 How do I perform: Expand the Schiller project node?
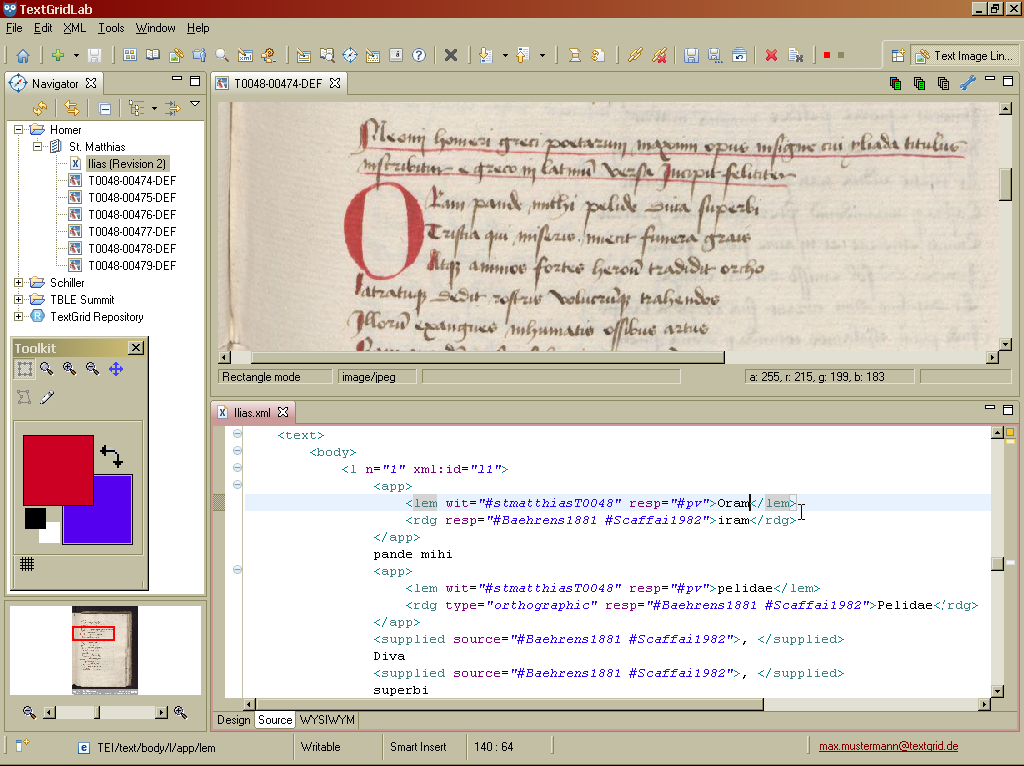point(19,283)
